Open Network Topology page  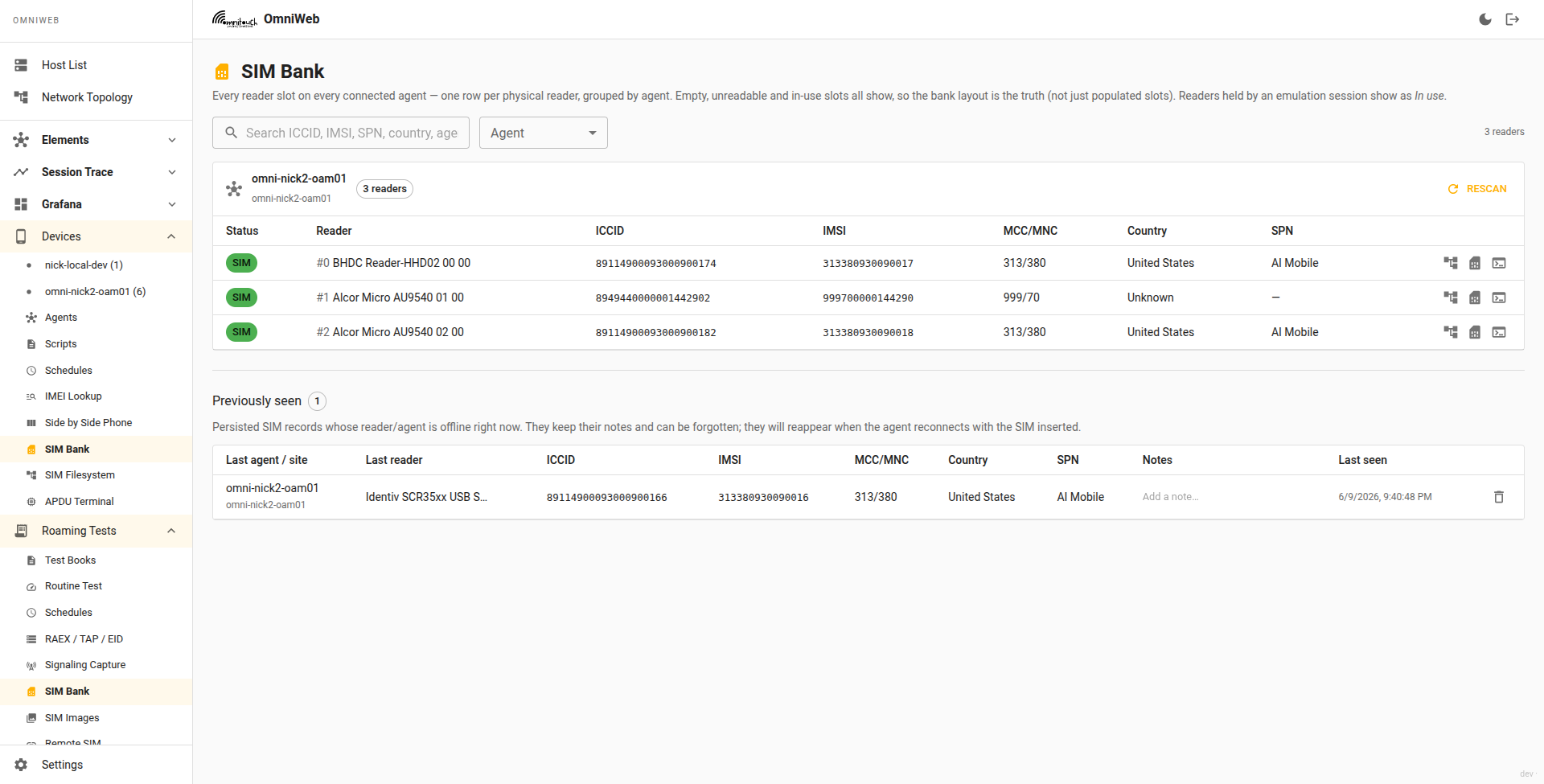click(x=96, y=97)
